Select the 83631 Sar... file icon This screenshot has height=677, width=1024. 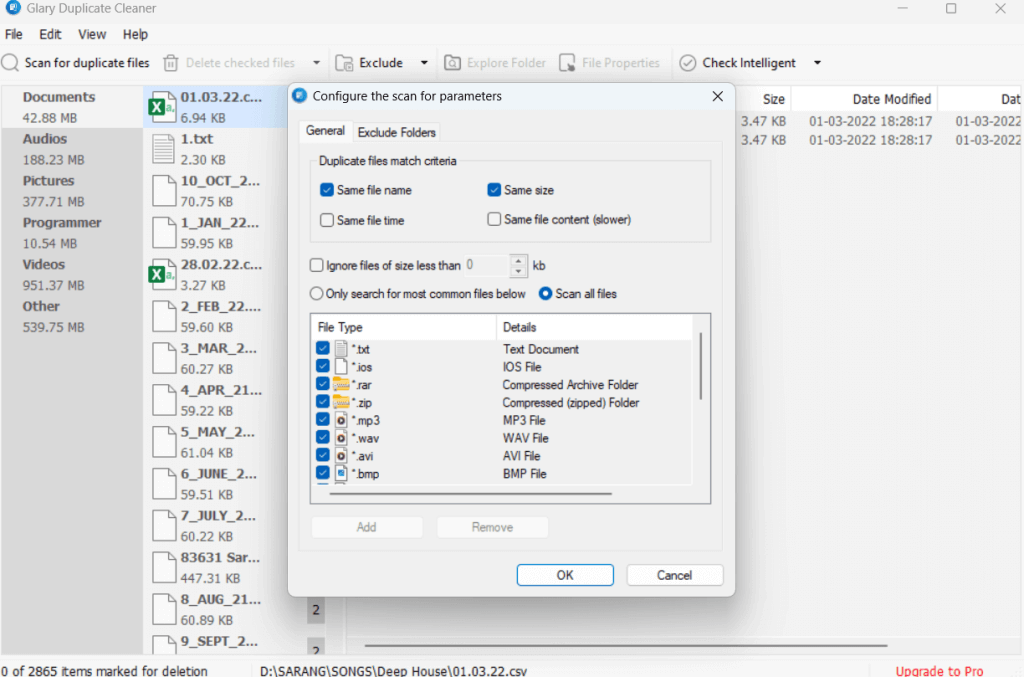tap(163, 567)
